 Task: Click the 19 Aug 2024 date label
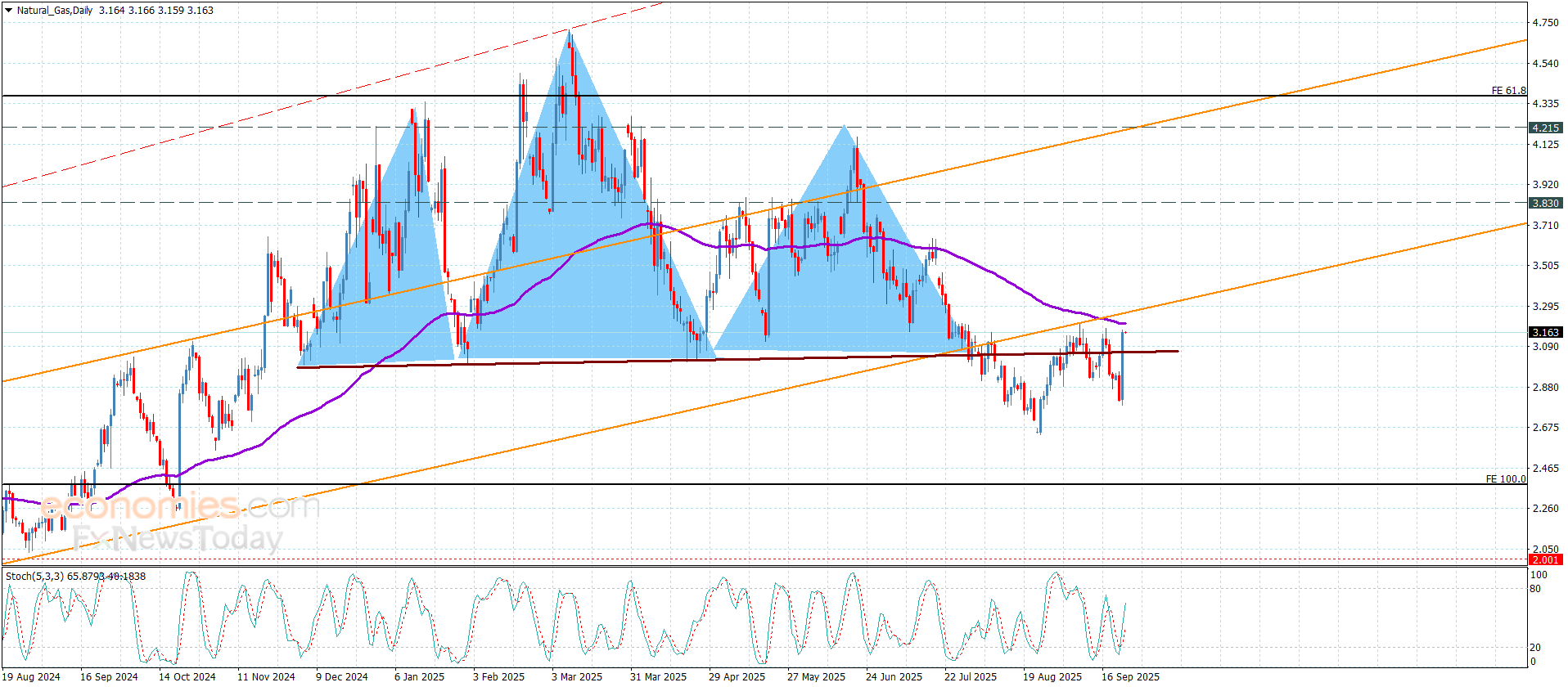click(31, 676)
